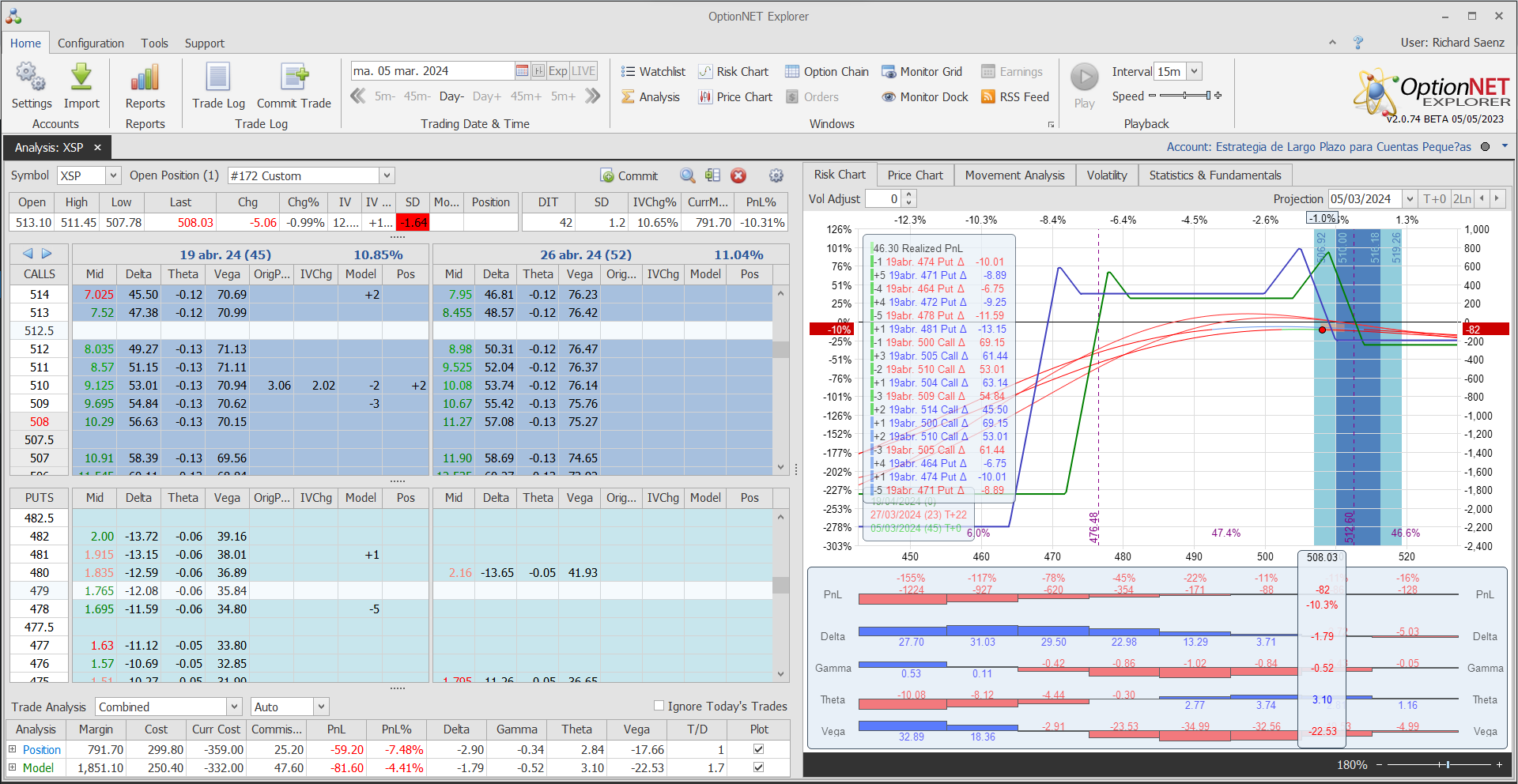1518x784 pixels.
Task: Enable Ignore Today's Trades checkbox
Action: pyautogui.click(x=659, y=706)
